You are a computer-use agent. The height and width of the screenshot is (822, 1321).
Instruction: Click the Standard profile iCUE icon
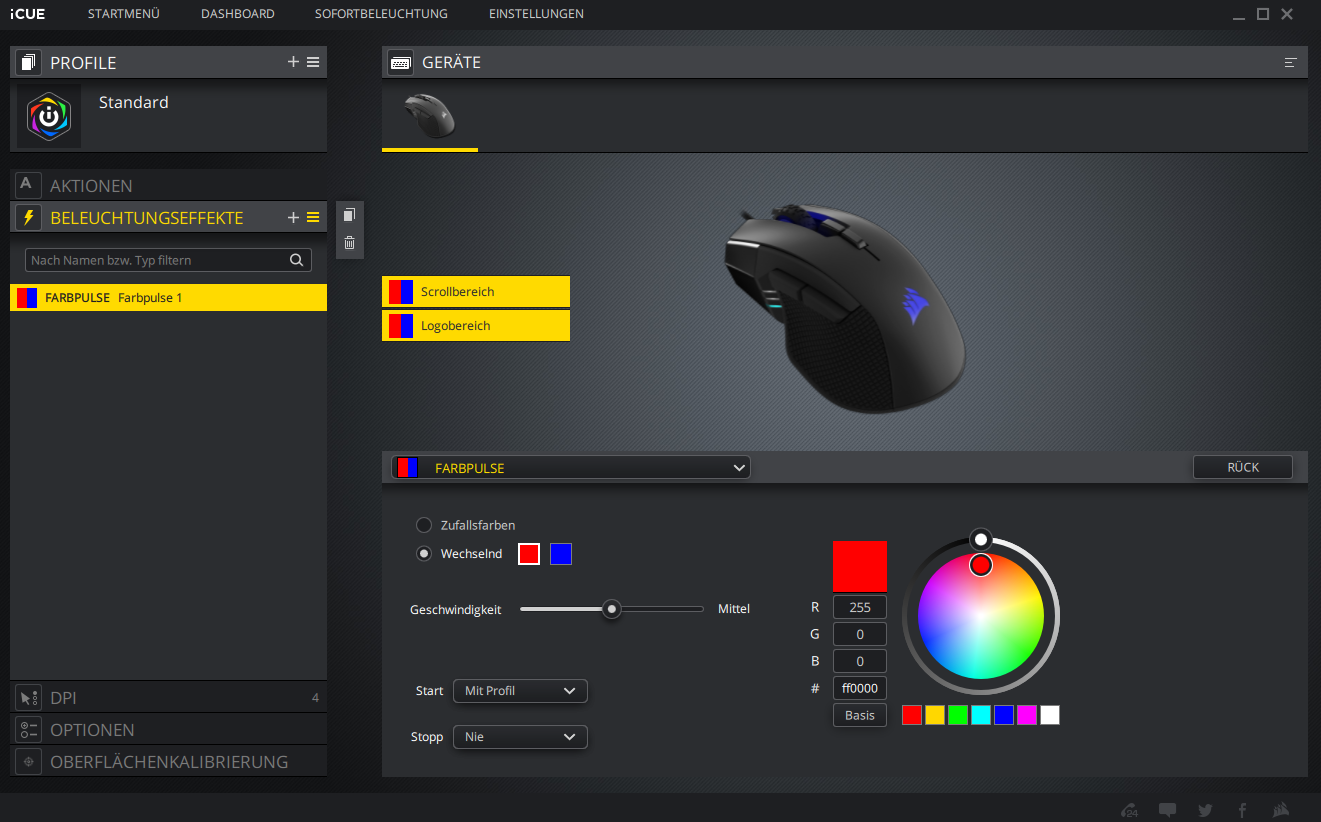(x=48, y=116)
